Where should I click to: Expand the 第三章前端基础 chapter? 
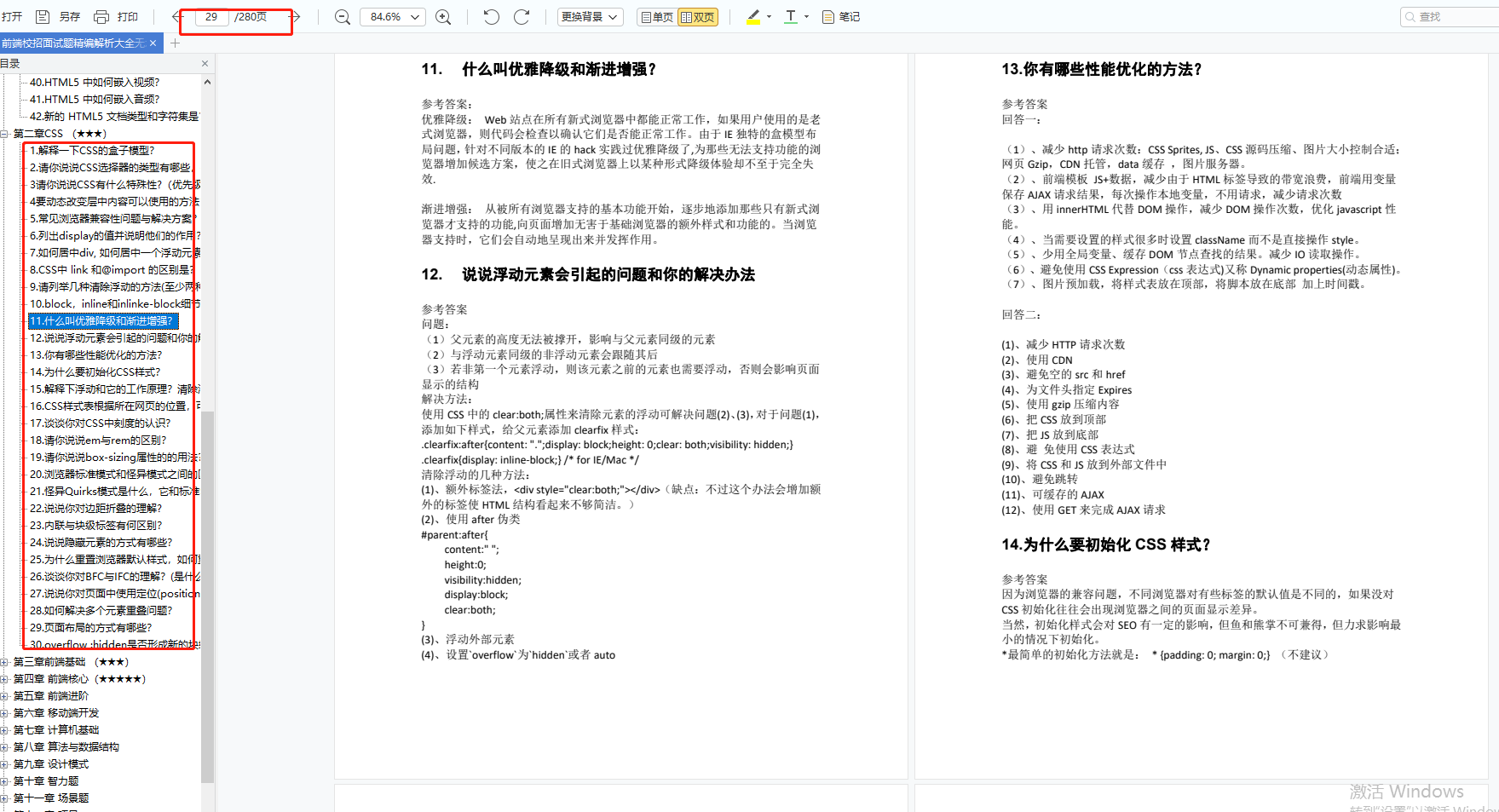click(x=5, y=662)
